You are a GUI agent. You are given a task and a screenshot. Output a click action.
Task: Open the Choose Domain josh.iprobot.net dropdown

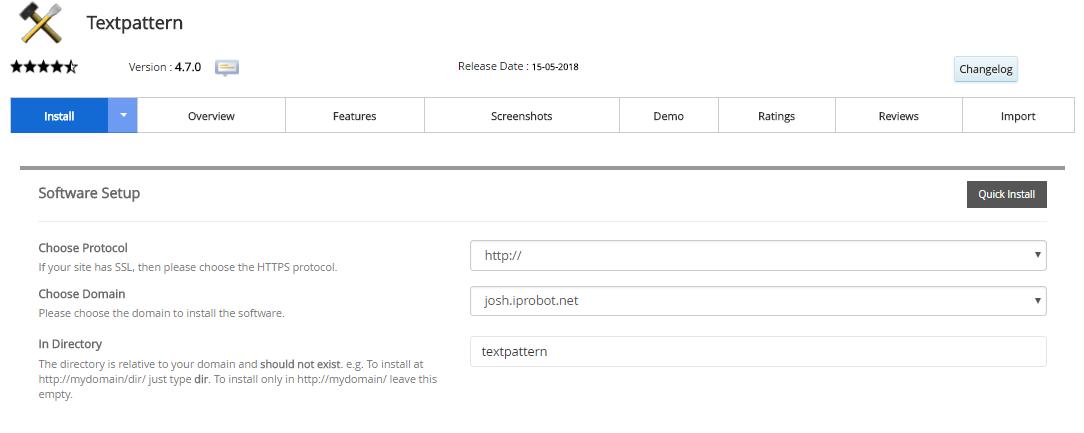click(x=758, y=301)
